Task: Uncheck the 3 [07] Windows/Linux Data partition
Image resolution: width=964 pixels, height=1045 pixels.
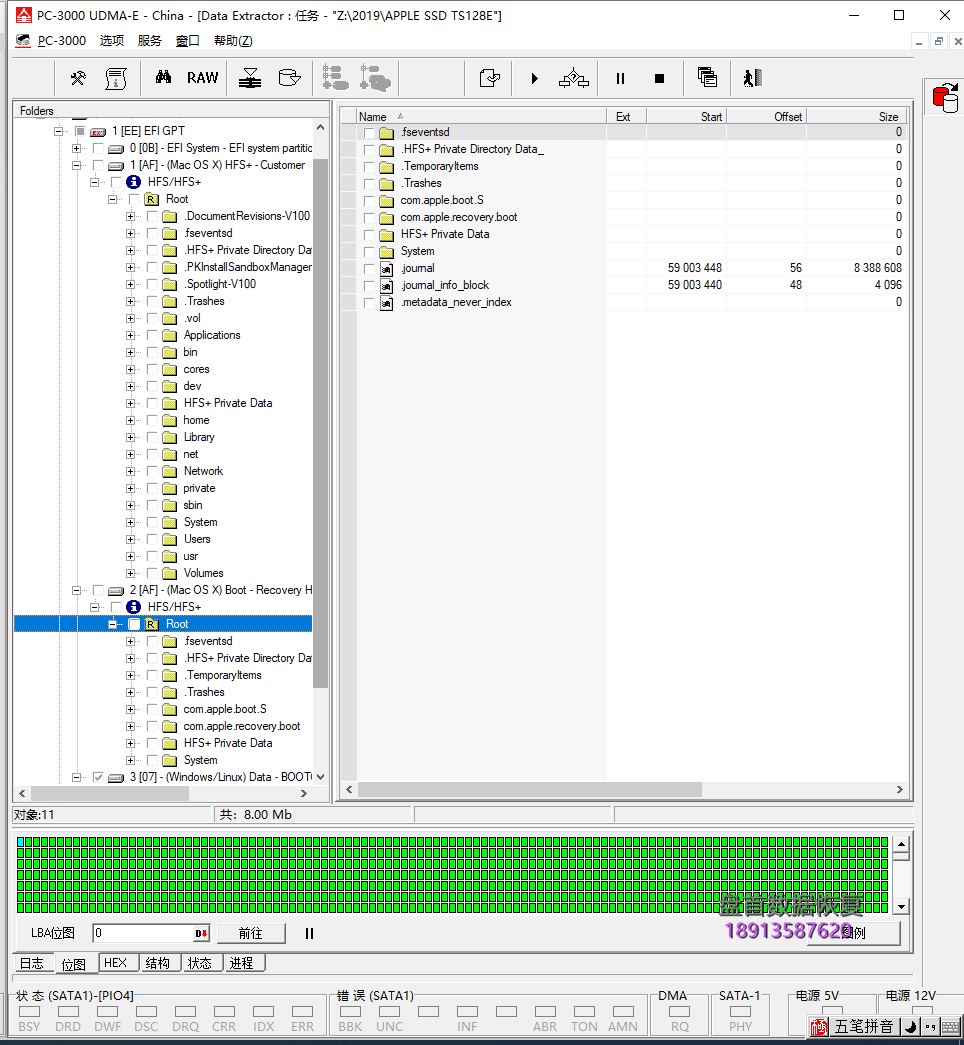Action: point(98,777)
